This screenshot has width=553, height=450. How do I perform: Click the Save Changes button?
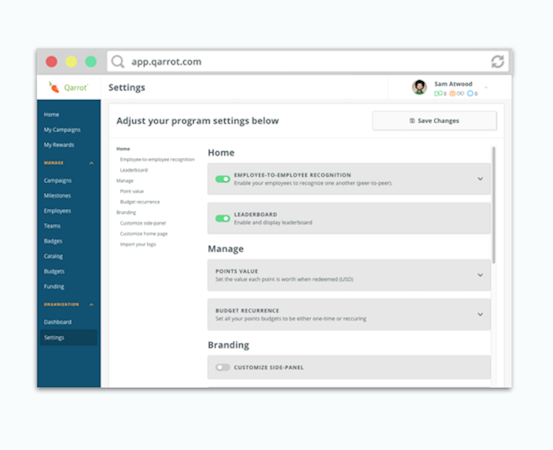click(434, 121)
